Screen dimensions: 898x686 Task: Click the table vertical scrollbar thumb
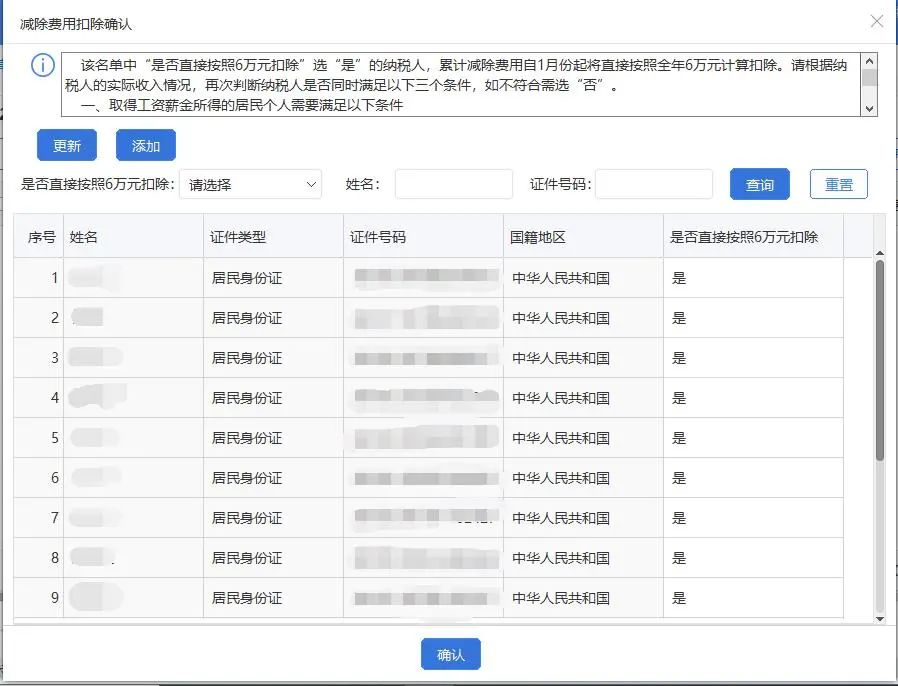coord(880,360)
